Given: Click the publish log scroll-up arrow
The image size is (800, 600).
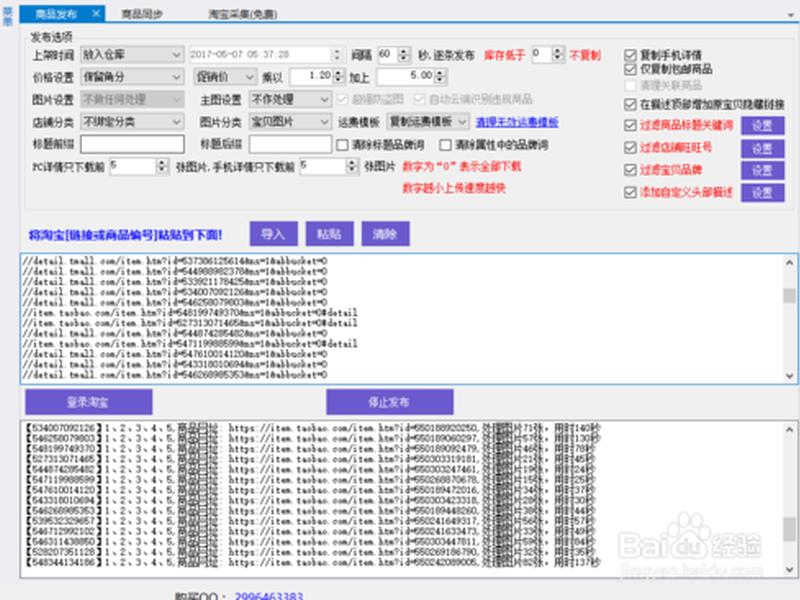Looking at the screenshot, I should [x=789, y=430].
